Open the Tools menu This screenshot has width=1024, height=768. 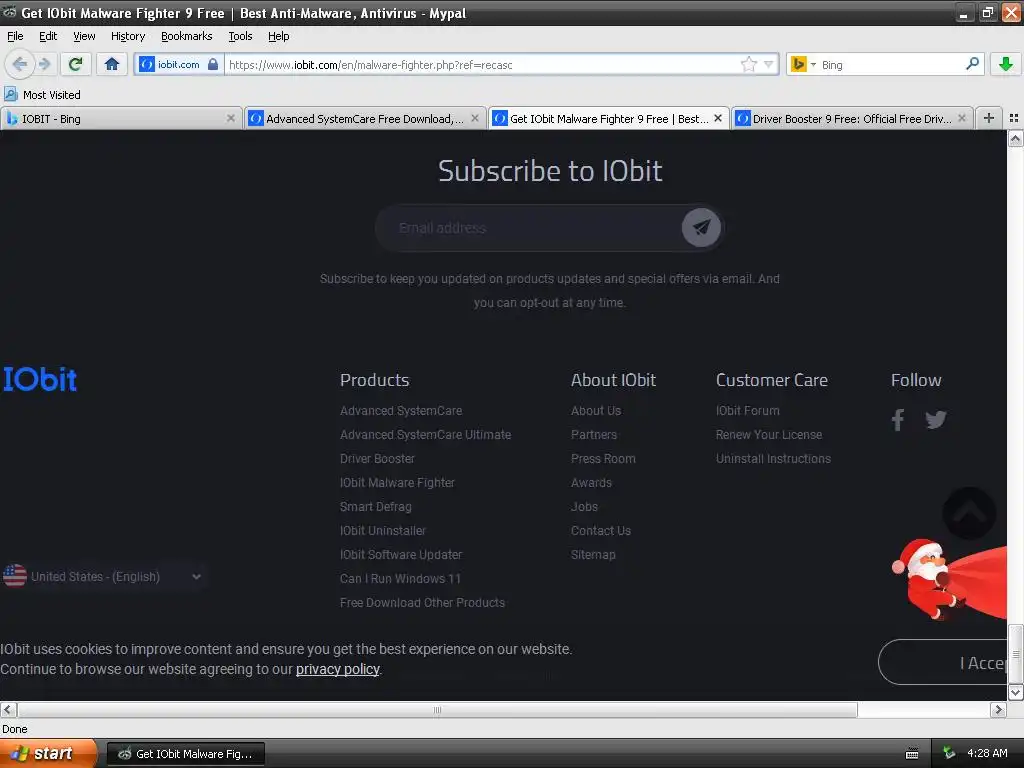(x=240, y=36)
